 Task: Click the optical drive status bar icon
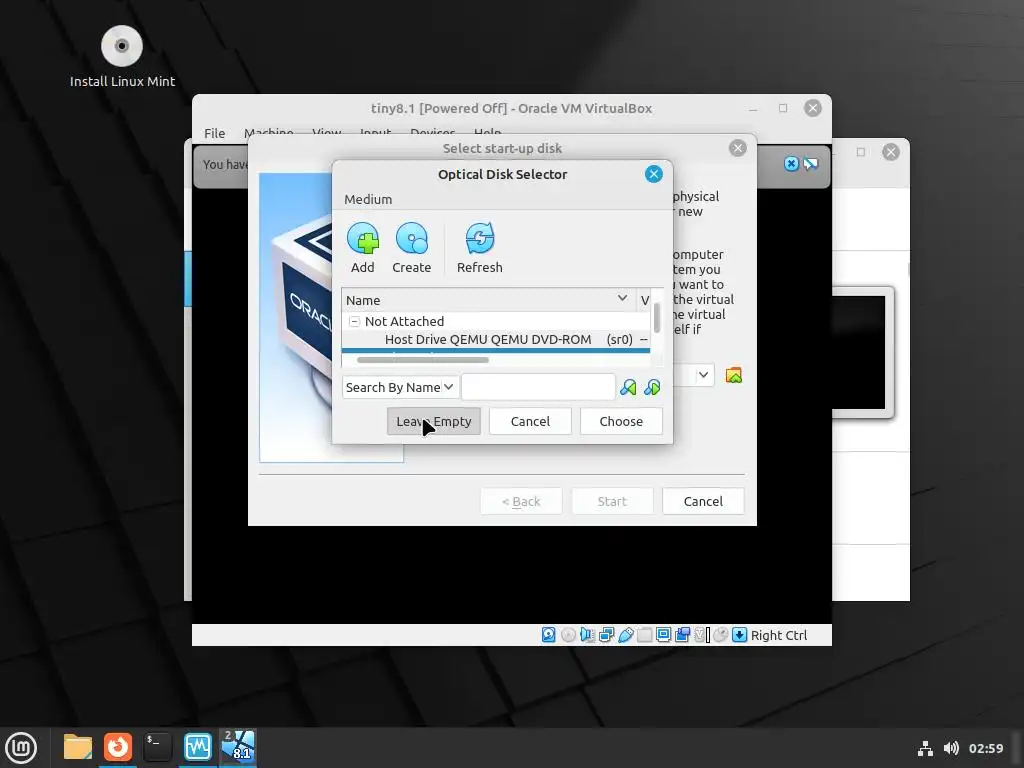click(568, 635)
